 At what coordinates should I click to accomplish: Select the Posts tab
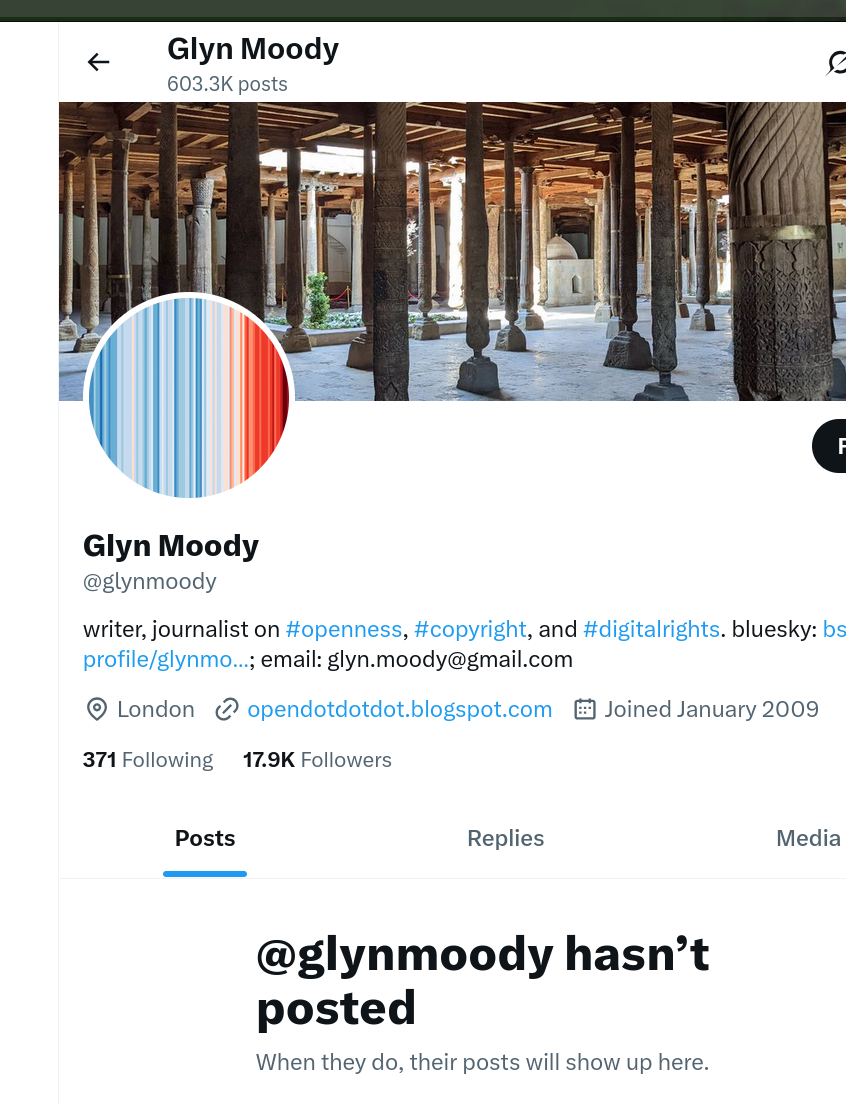click(x=205, y=839)
